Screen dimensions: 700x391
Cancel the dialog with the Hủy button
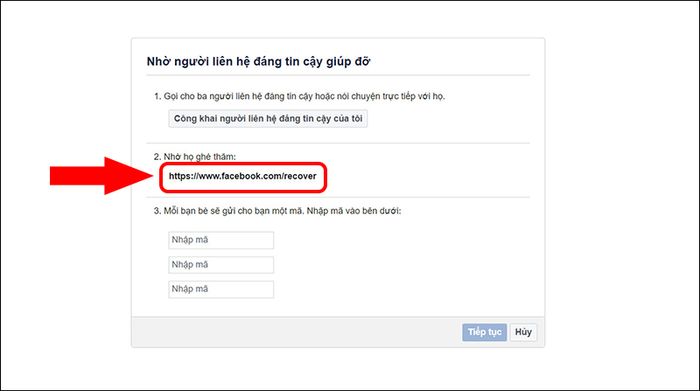coord(523,332)
